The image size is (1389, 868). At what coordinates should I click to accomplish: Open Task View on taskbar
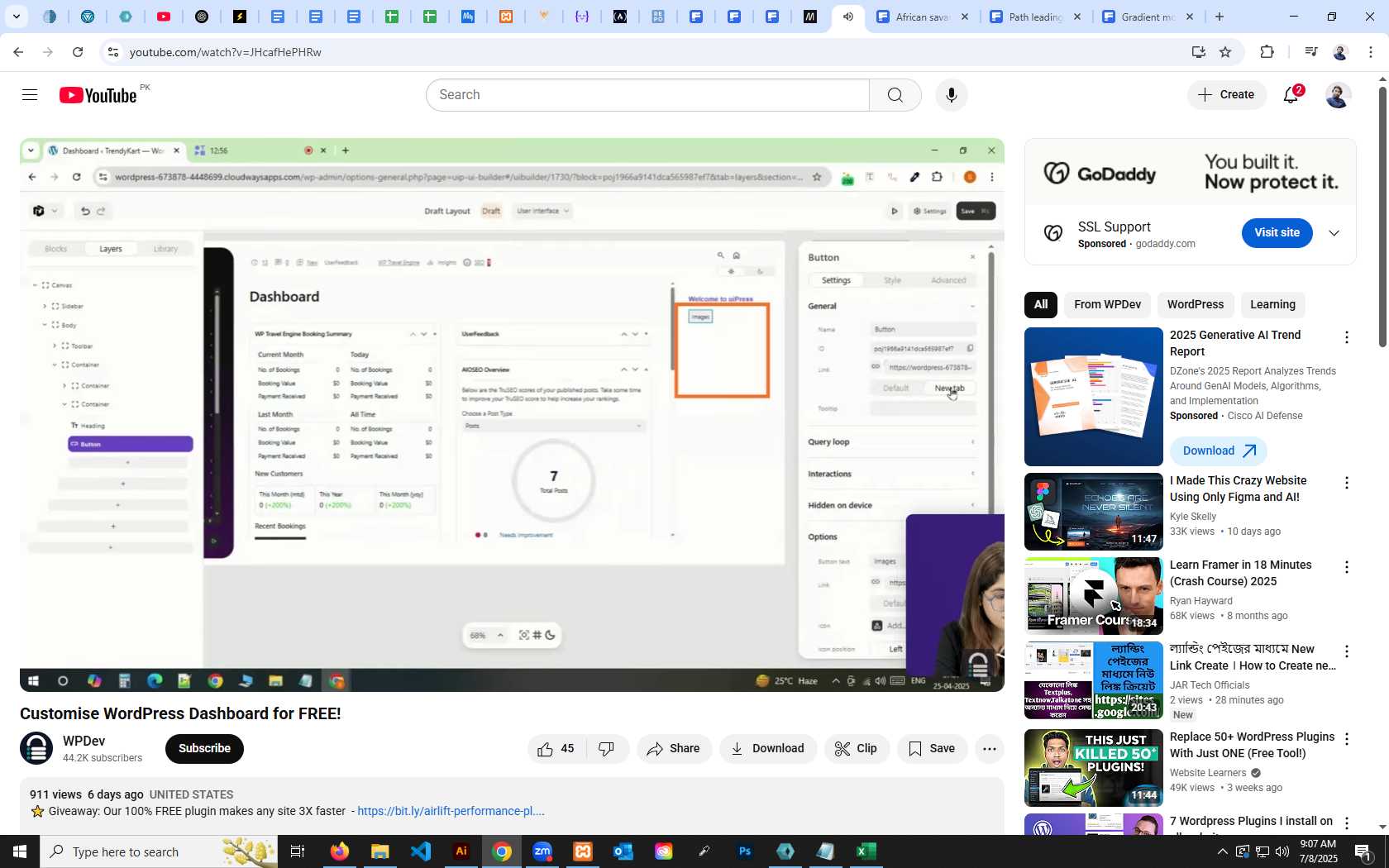click(x=298, y=851)
